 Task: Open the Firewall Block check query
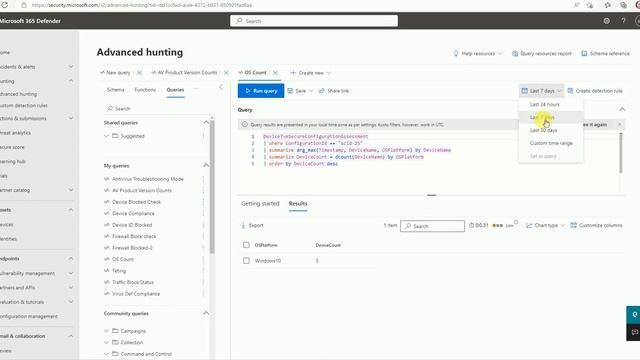click(x=134, y=236)
